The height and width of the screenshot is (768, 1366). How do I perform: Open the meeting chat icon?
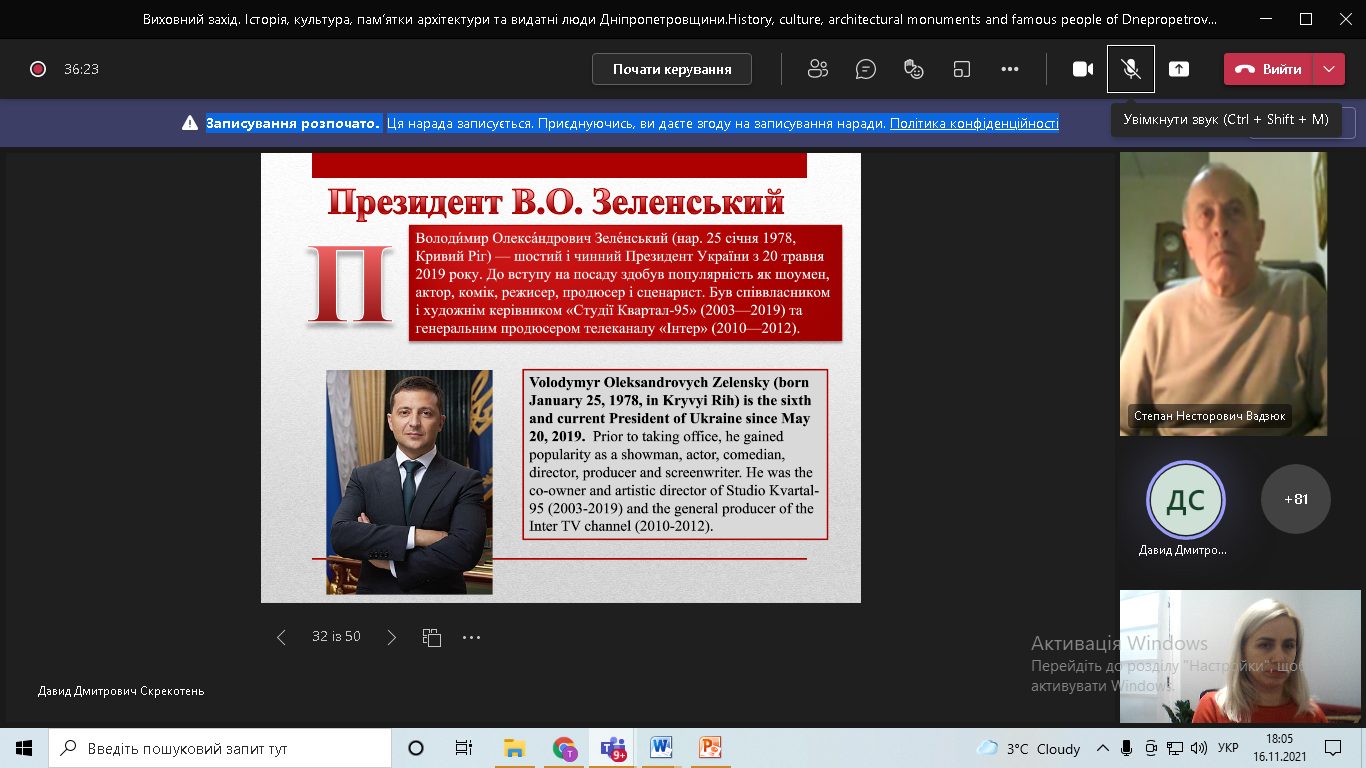tap(866, 69)
